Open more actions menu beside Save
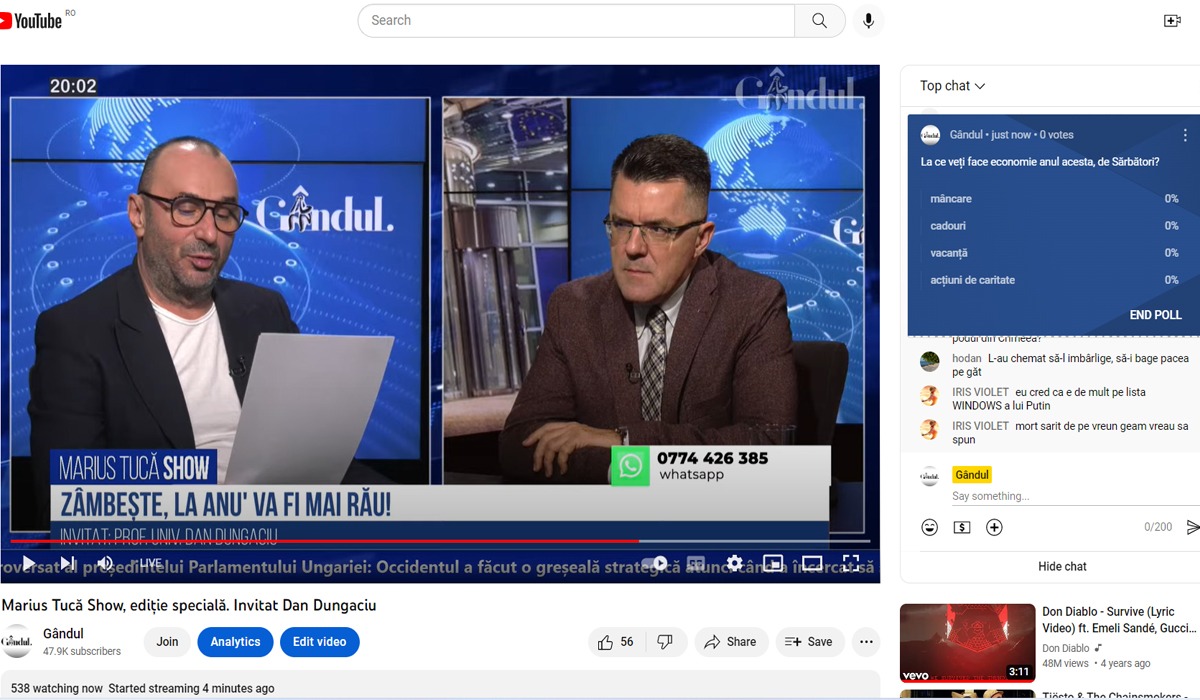 pyautogui.click(x=866, y=642)
